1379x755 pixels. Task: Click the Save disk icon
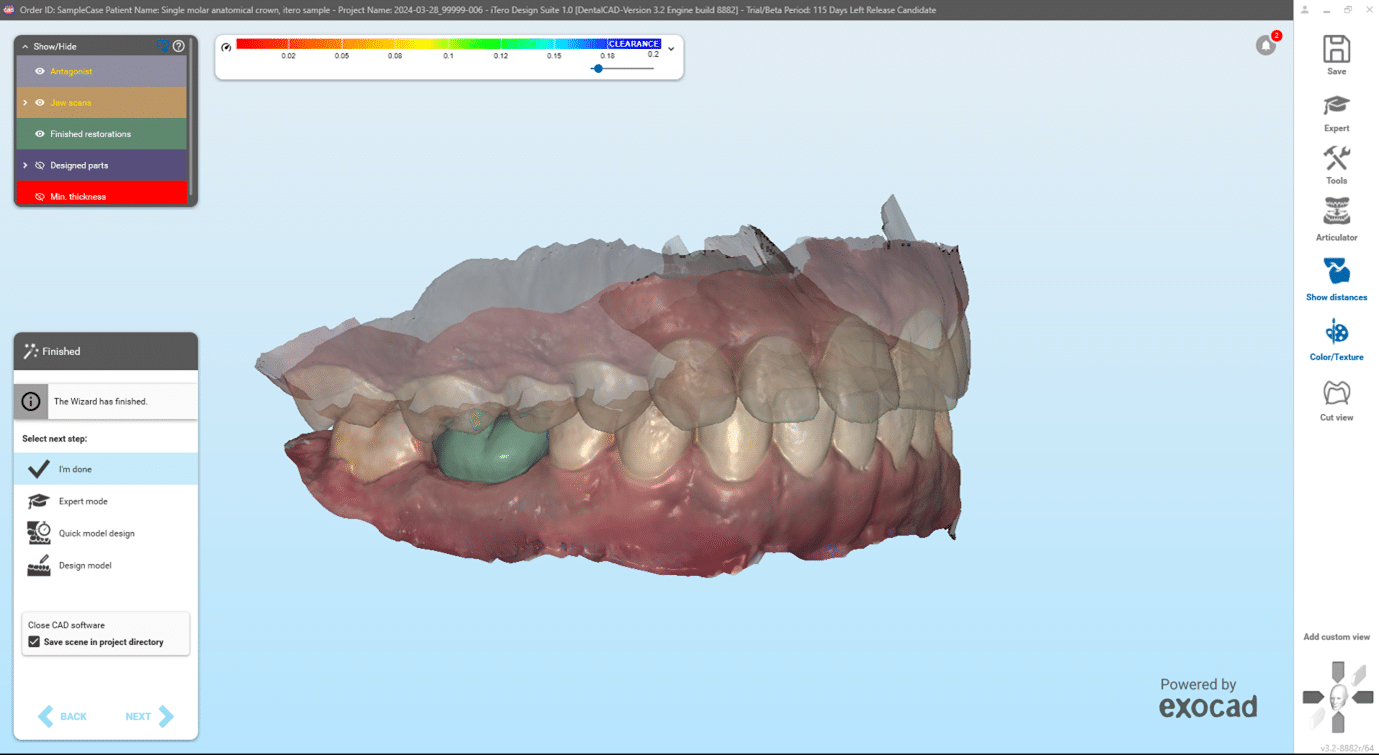pos(1336,49)
